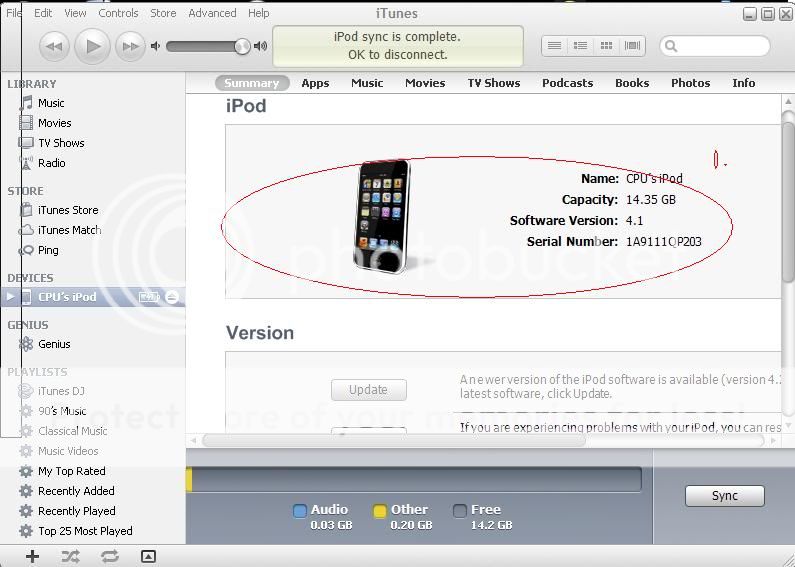Viewport: 795px width, 567px height.
Task: Open Ping in the Store section
Action: (48, 250)
